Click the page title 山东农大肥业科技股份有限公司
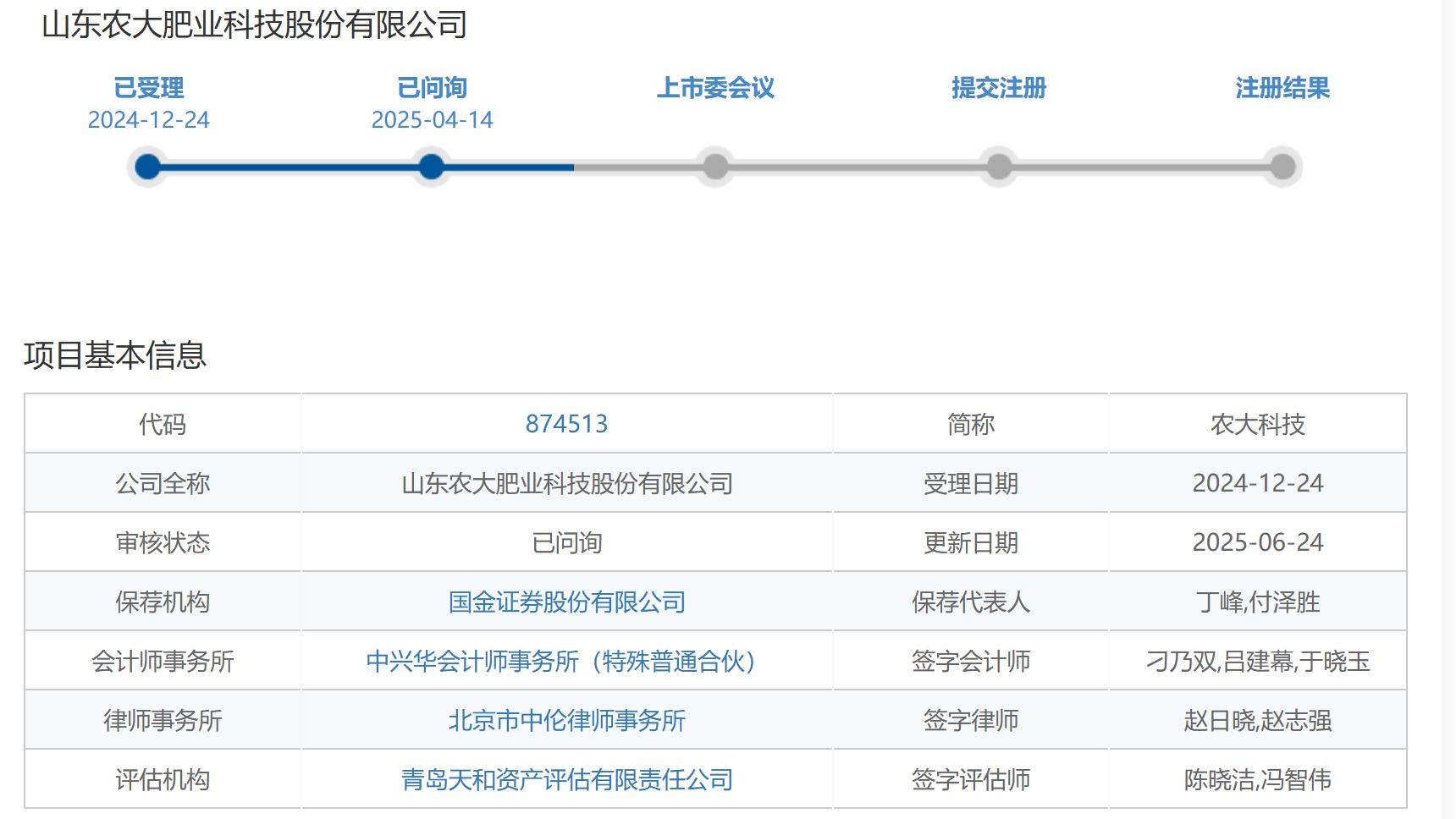The width and height of the screenshot is (1456, 819). coord(255,25)
